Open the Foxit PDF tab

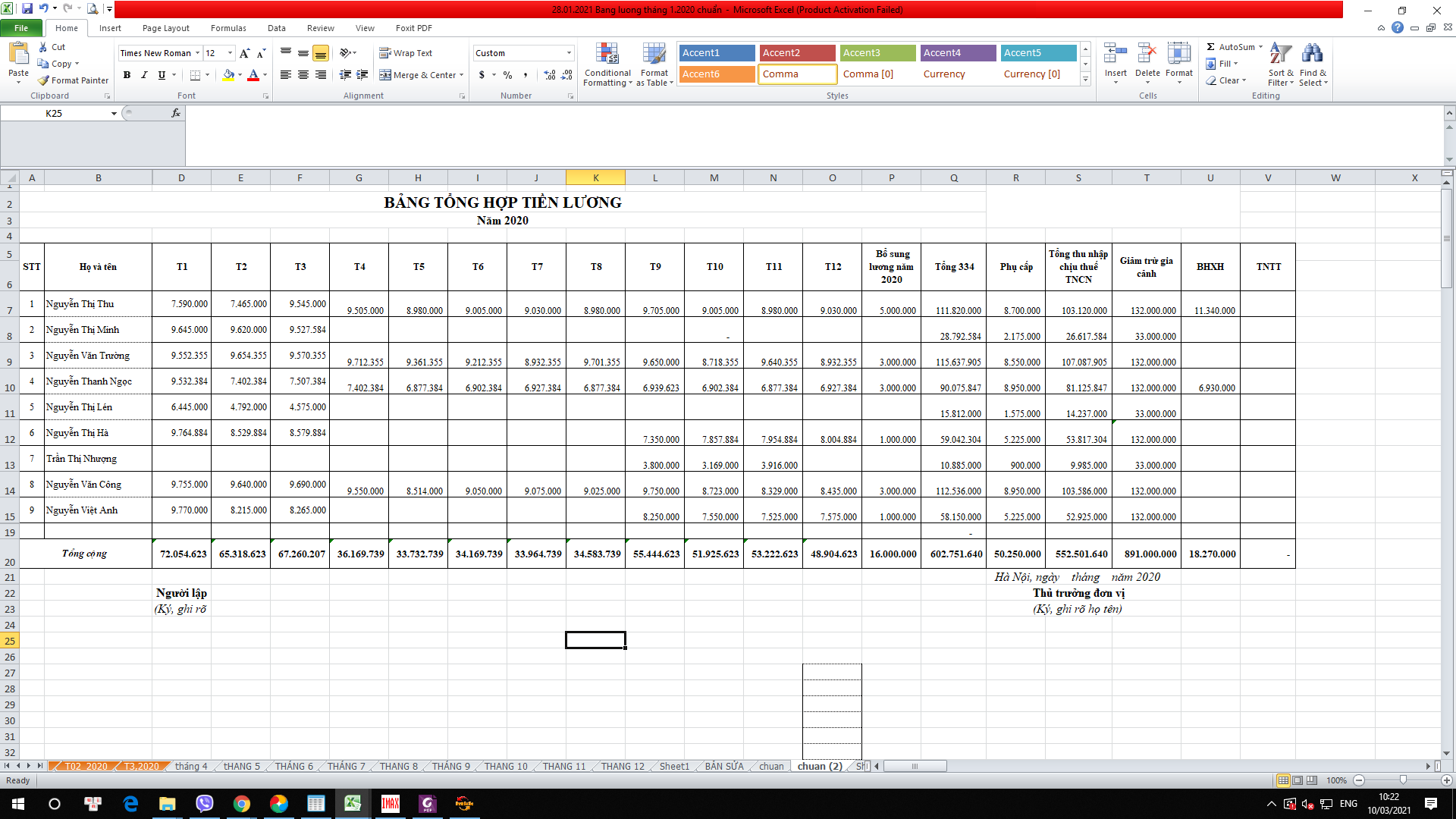(414, 28)
